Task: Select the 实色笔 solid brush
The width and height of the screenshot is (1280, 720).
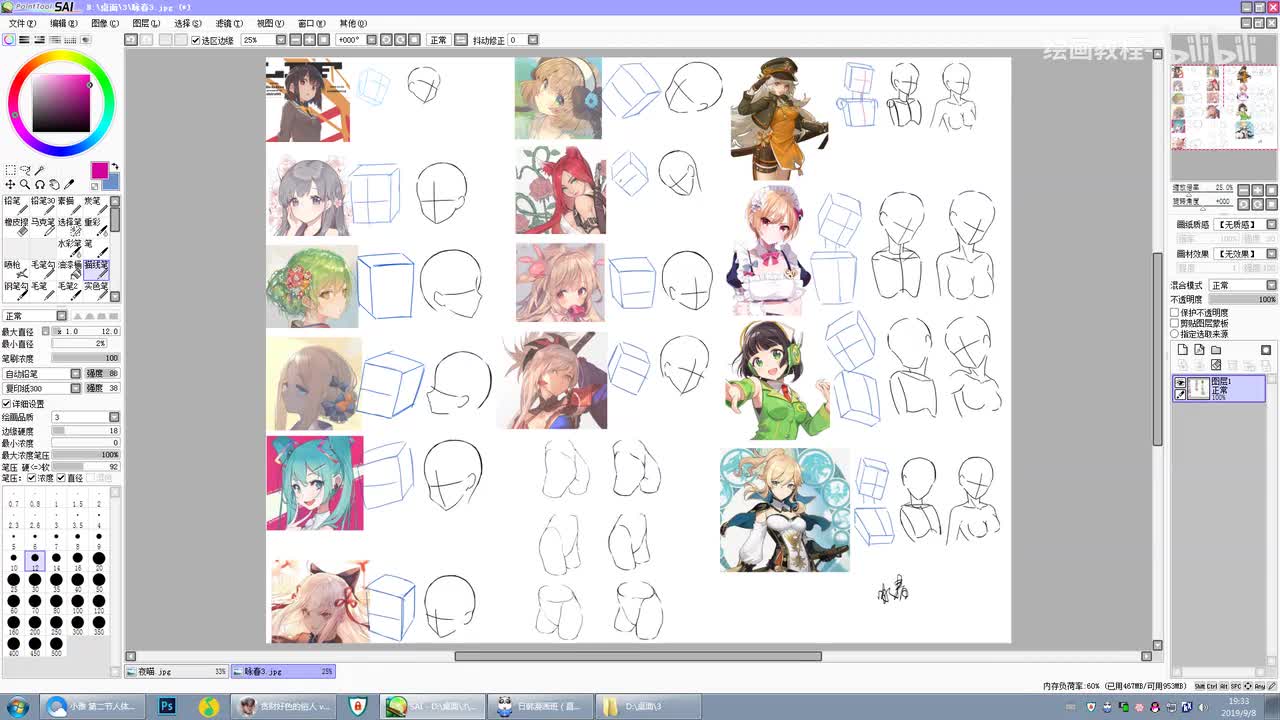Action: click(96, 291)
